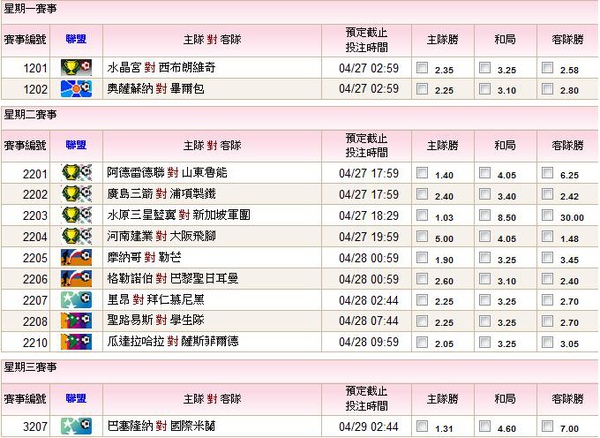Click league icon for match 2210
This screenshot has width=600, height=438.
(x=76, y=342)
